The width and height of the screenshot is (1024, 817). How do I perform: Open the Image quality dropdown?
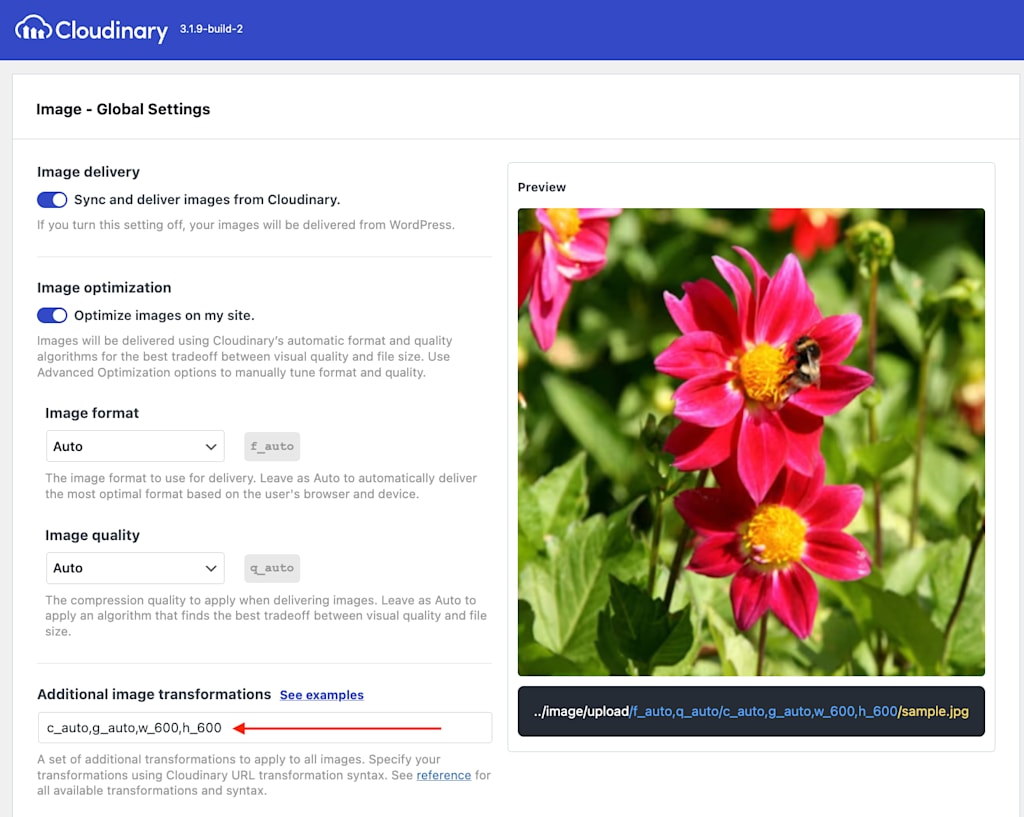pyautogui.click(x=135, y=568)
